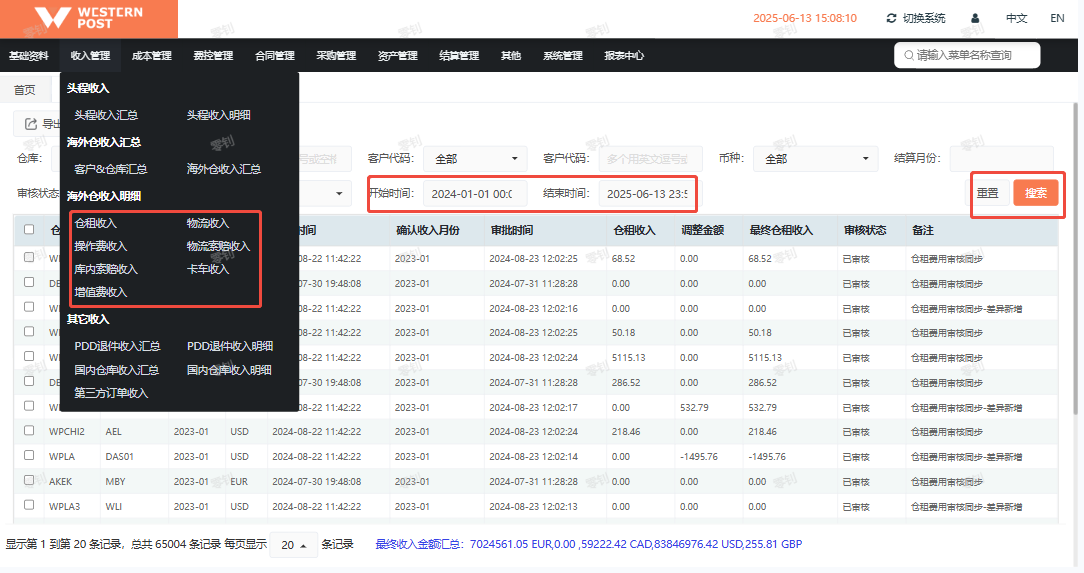Open the 审核状态 dropdown arrow
The height and width of the screenshot is (573, 1084).
[x=339, y=194]
